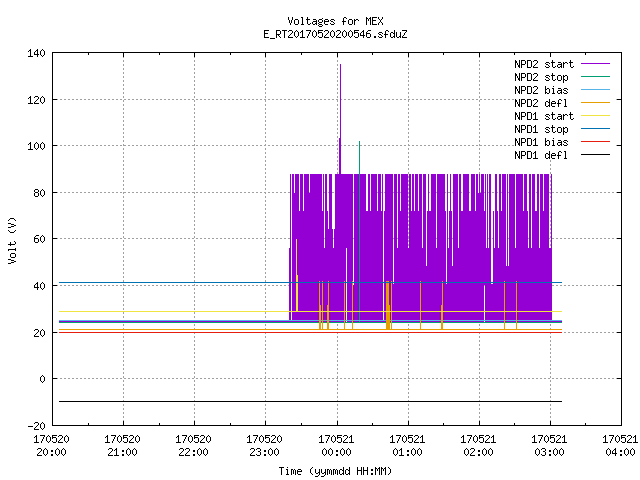Click the x-axis tick '170520 22:00'
The height and width of the screenshot is (480, 640).
click(x=193, y=446)
